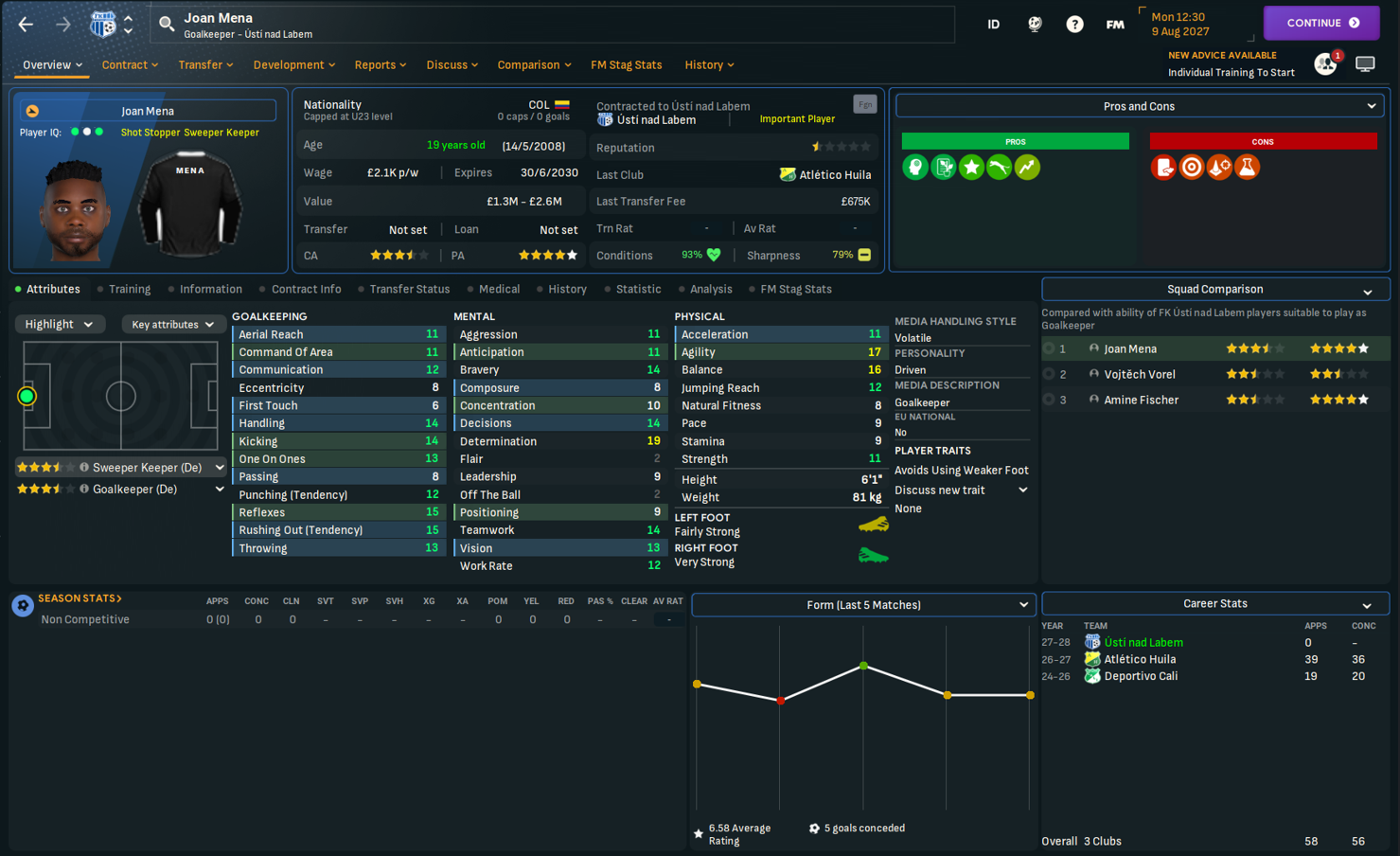This screenshot has width=1400, height=856.
Task: Click the left foot boot icon
Action: click(873, 525)
